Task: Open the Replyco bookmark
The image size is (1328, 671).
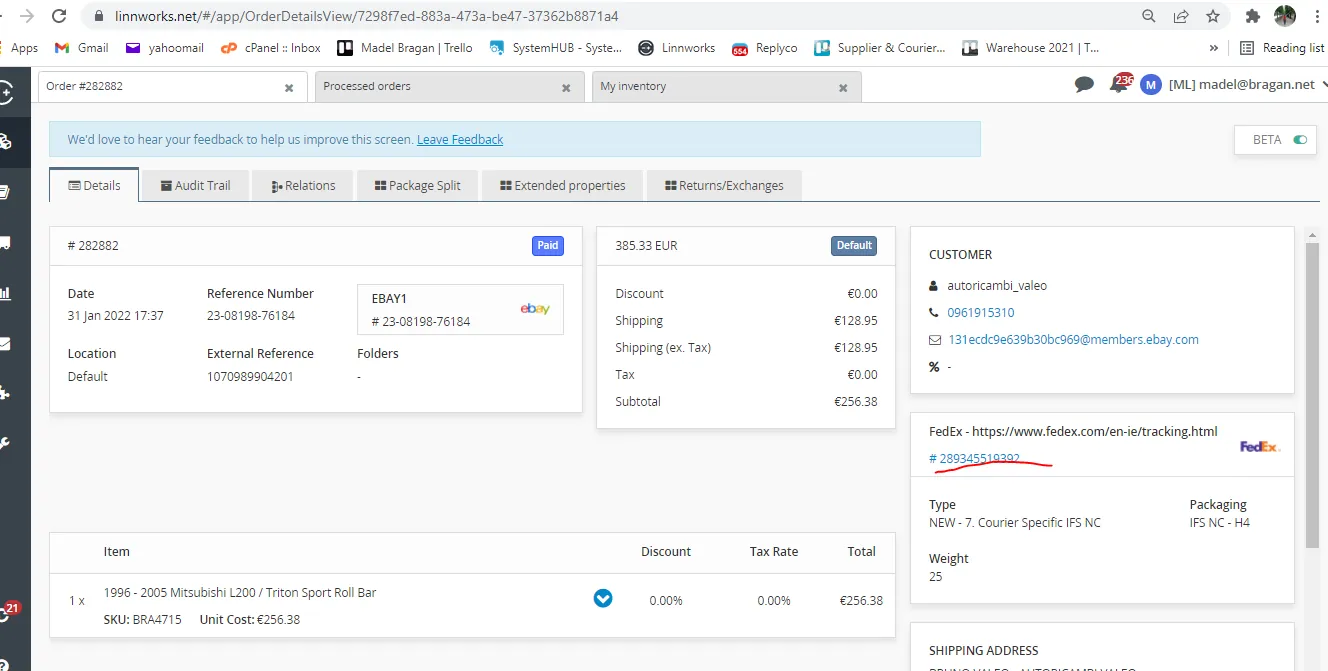Action: (x=765, y=47)
